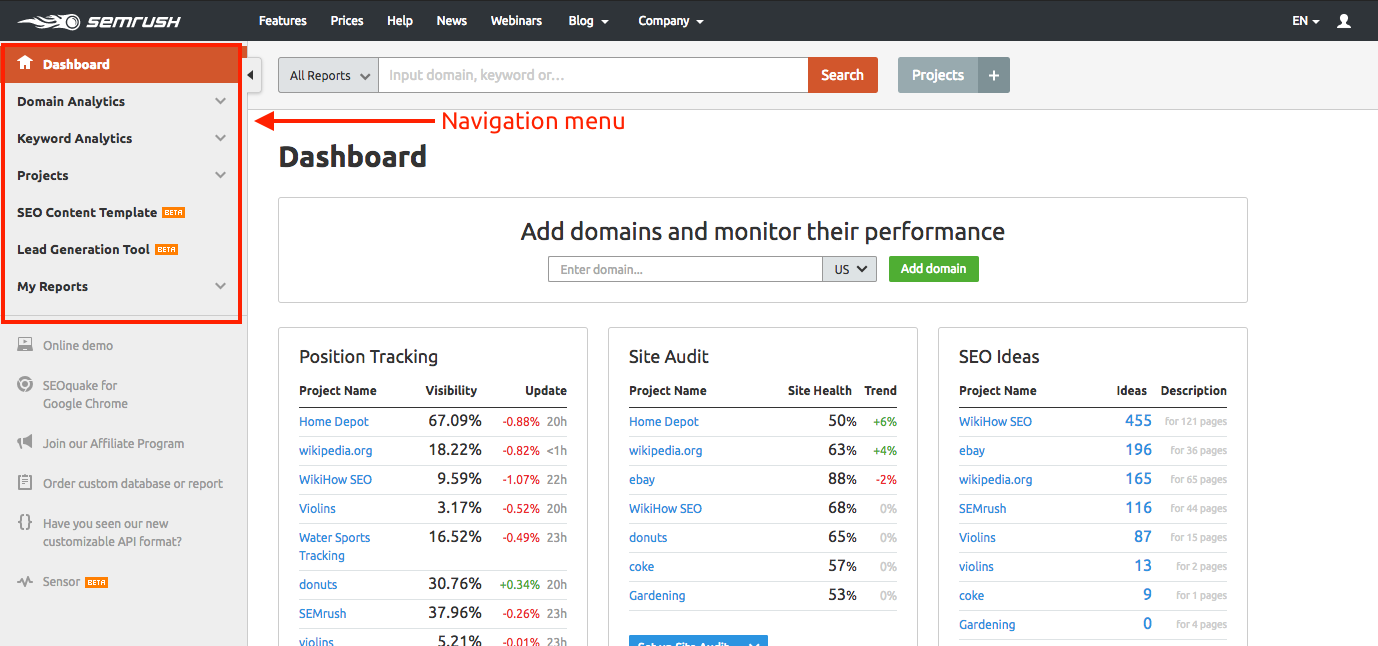
Task: Open Online demo link
Action: (x=78, y=345)
